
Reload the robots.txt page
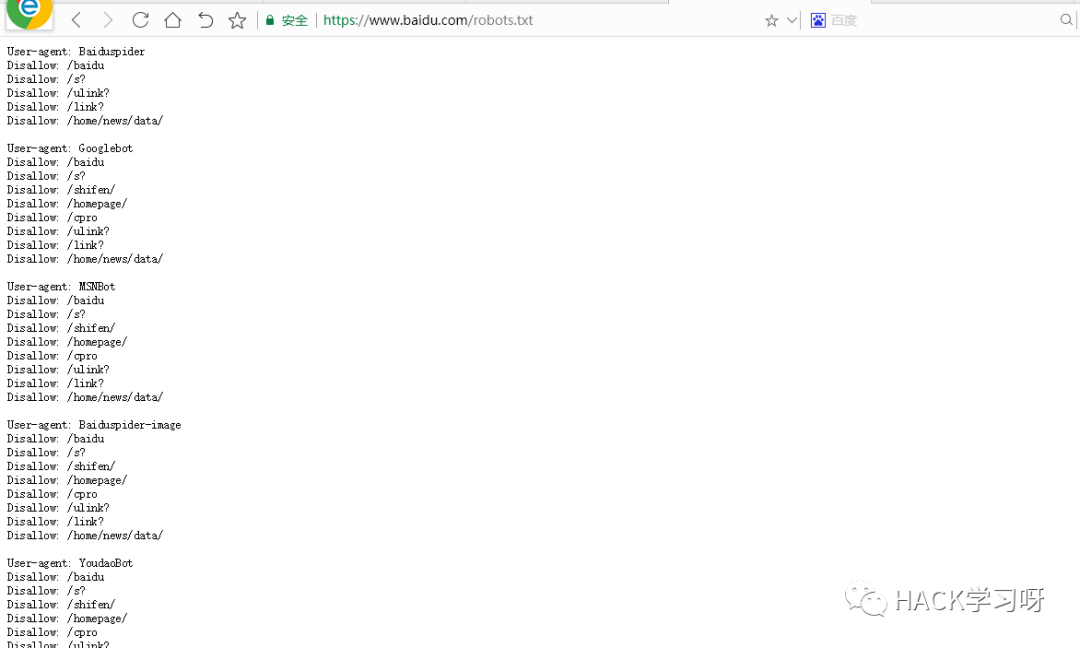click(x=141, y=20)
